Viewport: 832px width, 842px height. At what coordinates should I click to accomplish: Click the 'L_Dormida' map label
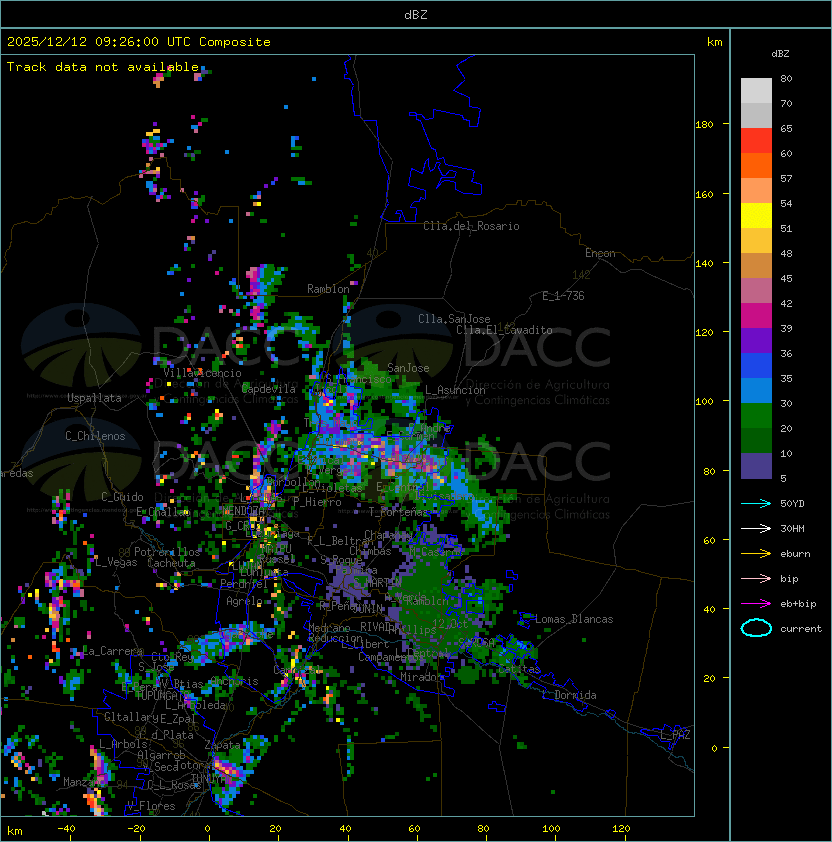(569, 695)
